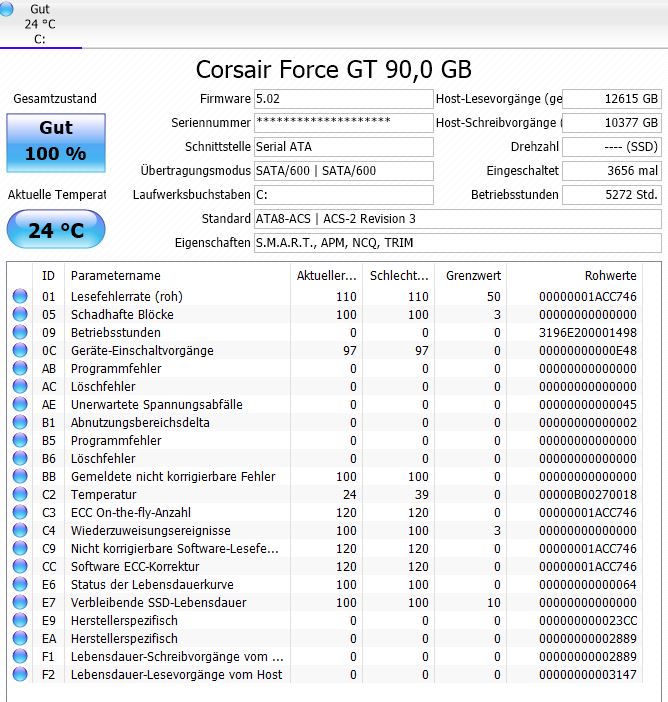Viewport: 668px width, 702px height.
Task: Click status orb of ID B6 Löschfehler
Action: (x=20, y=458)
